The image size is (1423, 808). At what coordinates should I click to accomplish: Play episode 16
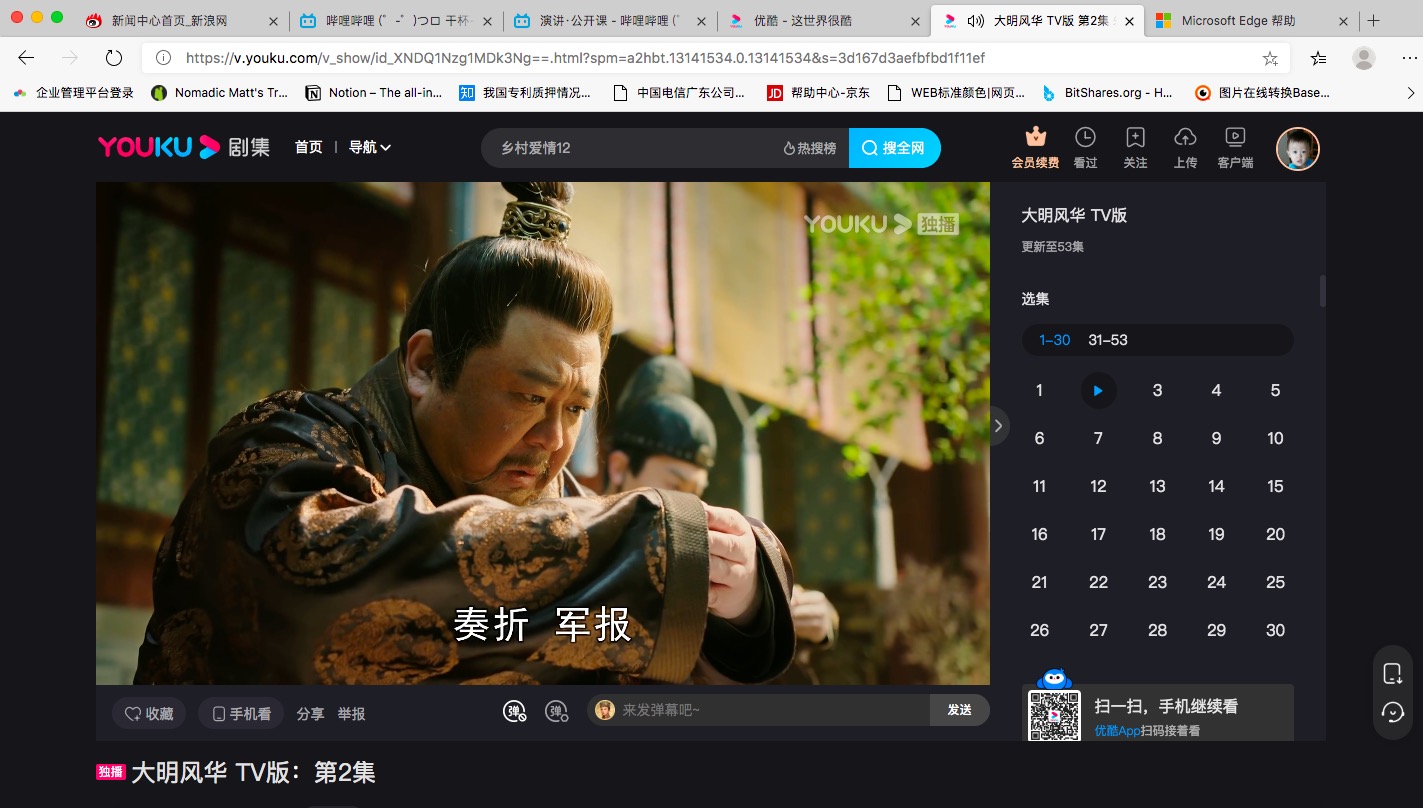(x=1039, y=534)
